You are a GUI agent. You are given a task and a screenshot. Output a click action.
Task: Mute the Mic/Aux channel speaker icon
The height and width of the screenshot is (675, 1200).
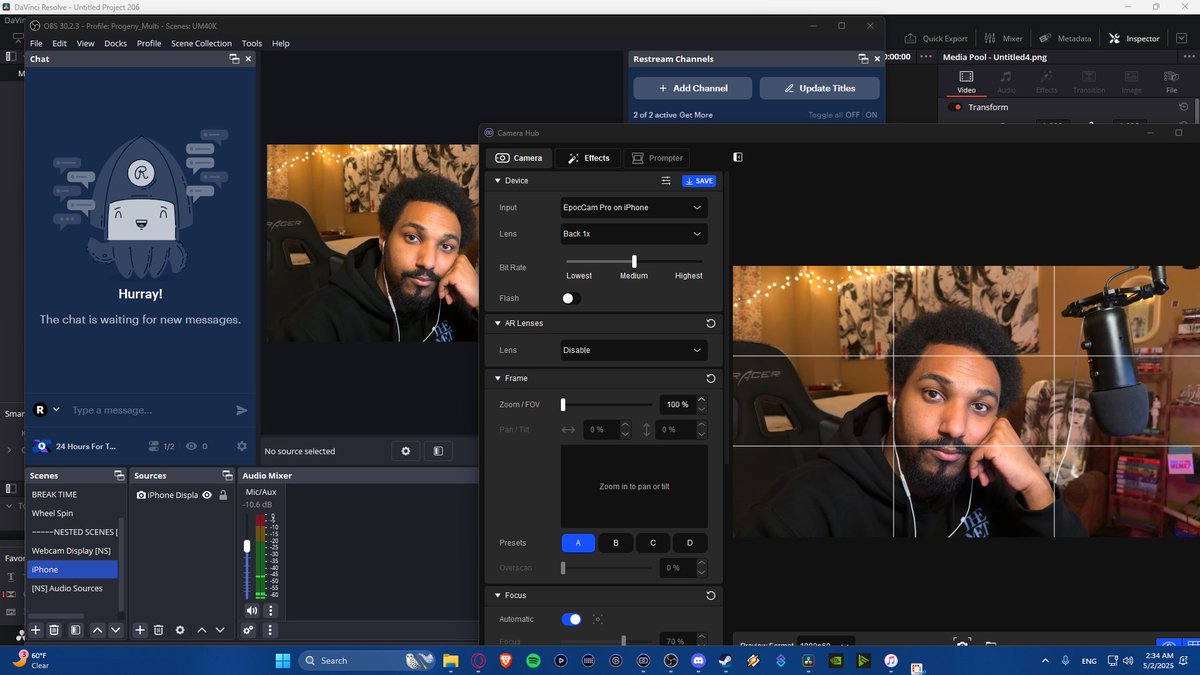click(252, 610)
